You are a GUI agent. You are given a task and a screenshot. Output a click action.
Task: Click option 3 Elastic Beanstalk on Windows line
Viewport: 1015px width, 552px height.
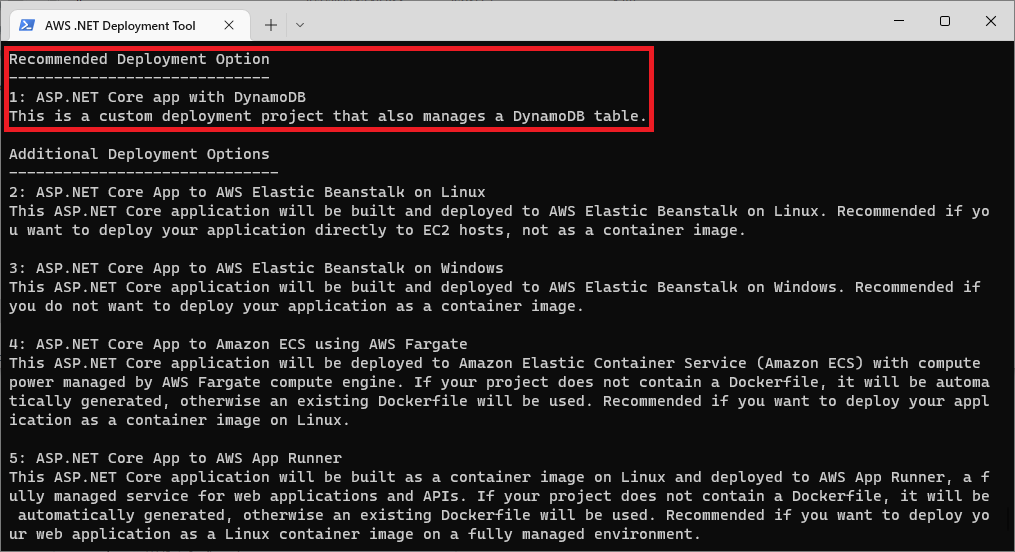[x=256, y=268]
